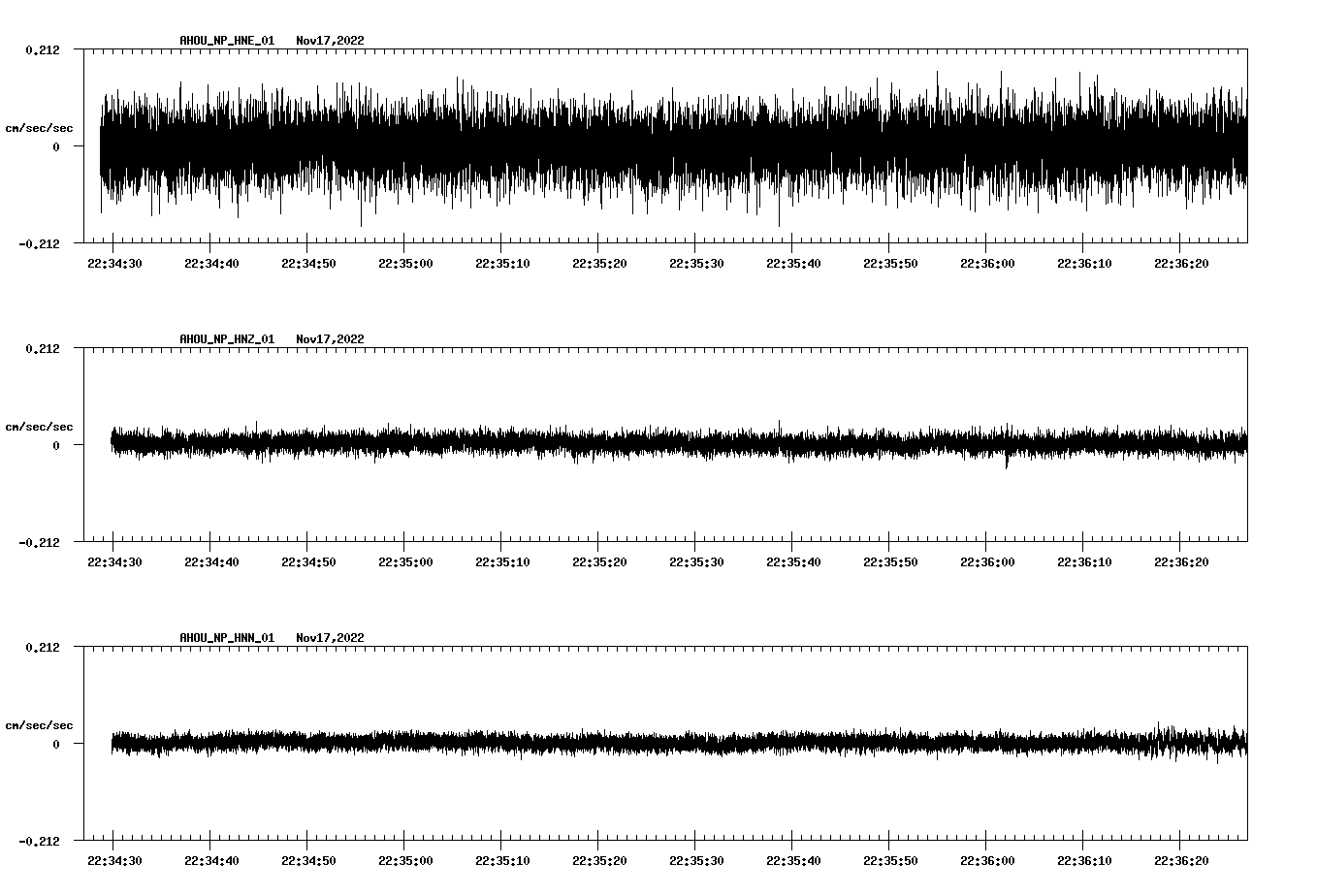Screen dimensions: 1317x896
Task: Click the 22:34:30 time label under the HNZ plot
Action: (114, 562)
